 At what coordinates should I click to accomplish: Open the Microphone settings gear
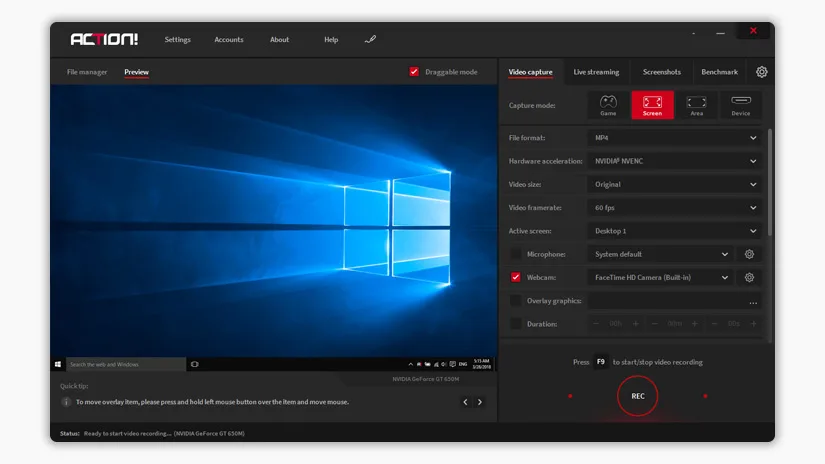tap(749, 254)
